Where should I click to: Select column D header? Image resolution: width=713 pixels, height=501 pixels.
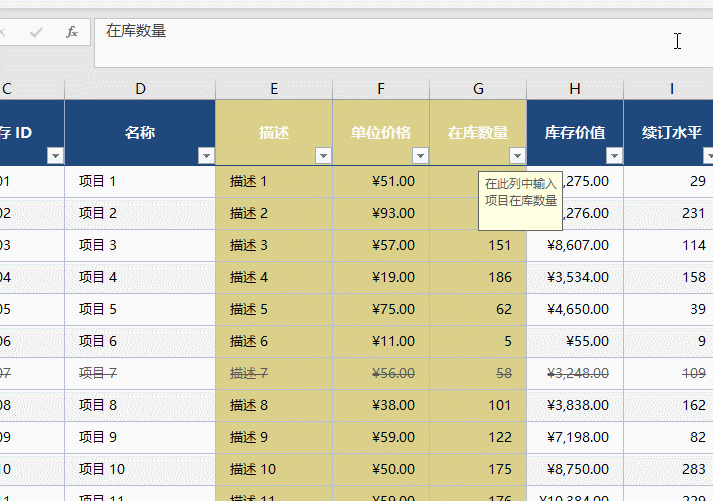click(140, 89)
